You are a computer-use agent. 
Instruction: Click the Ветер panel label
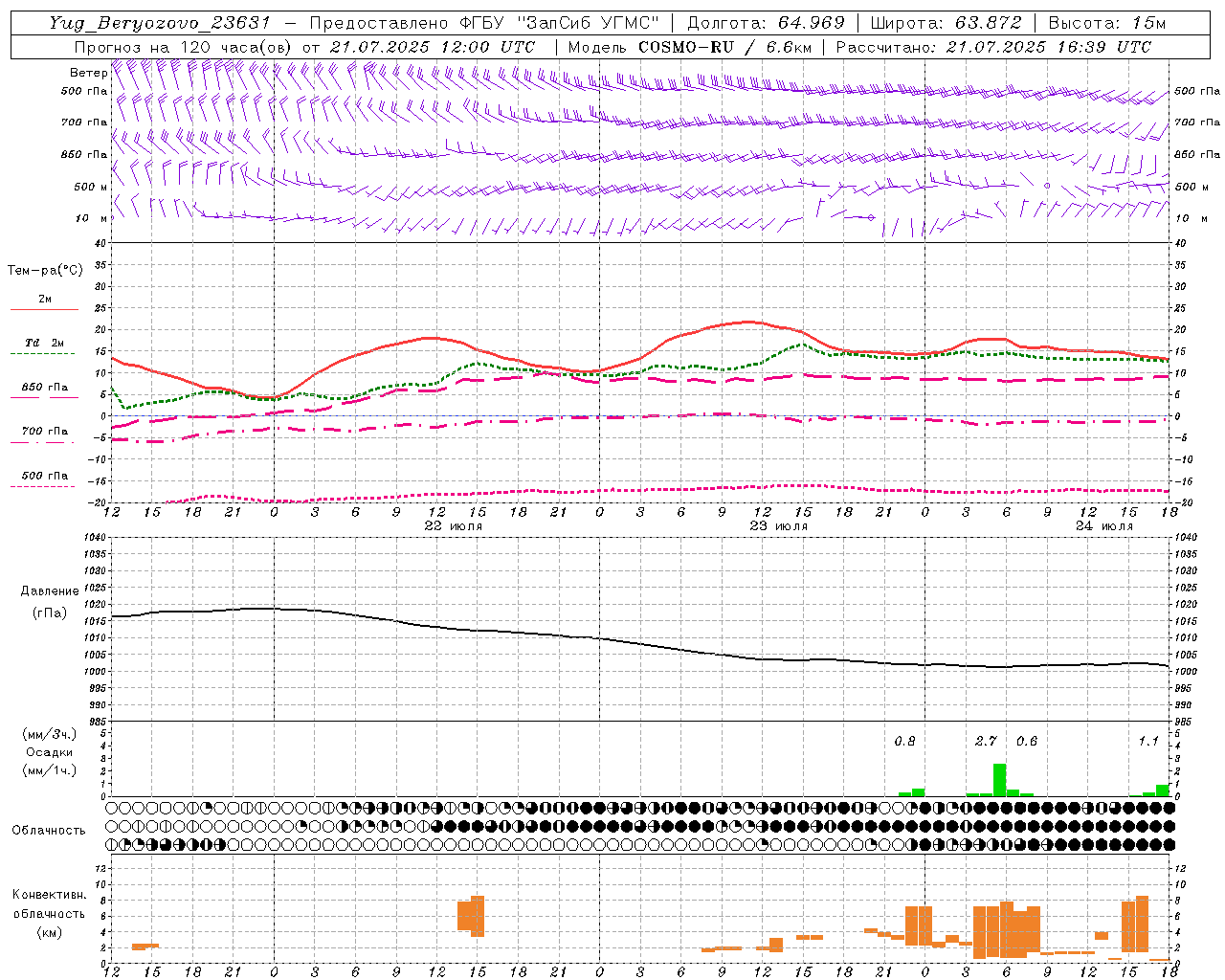click(88, 73)
